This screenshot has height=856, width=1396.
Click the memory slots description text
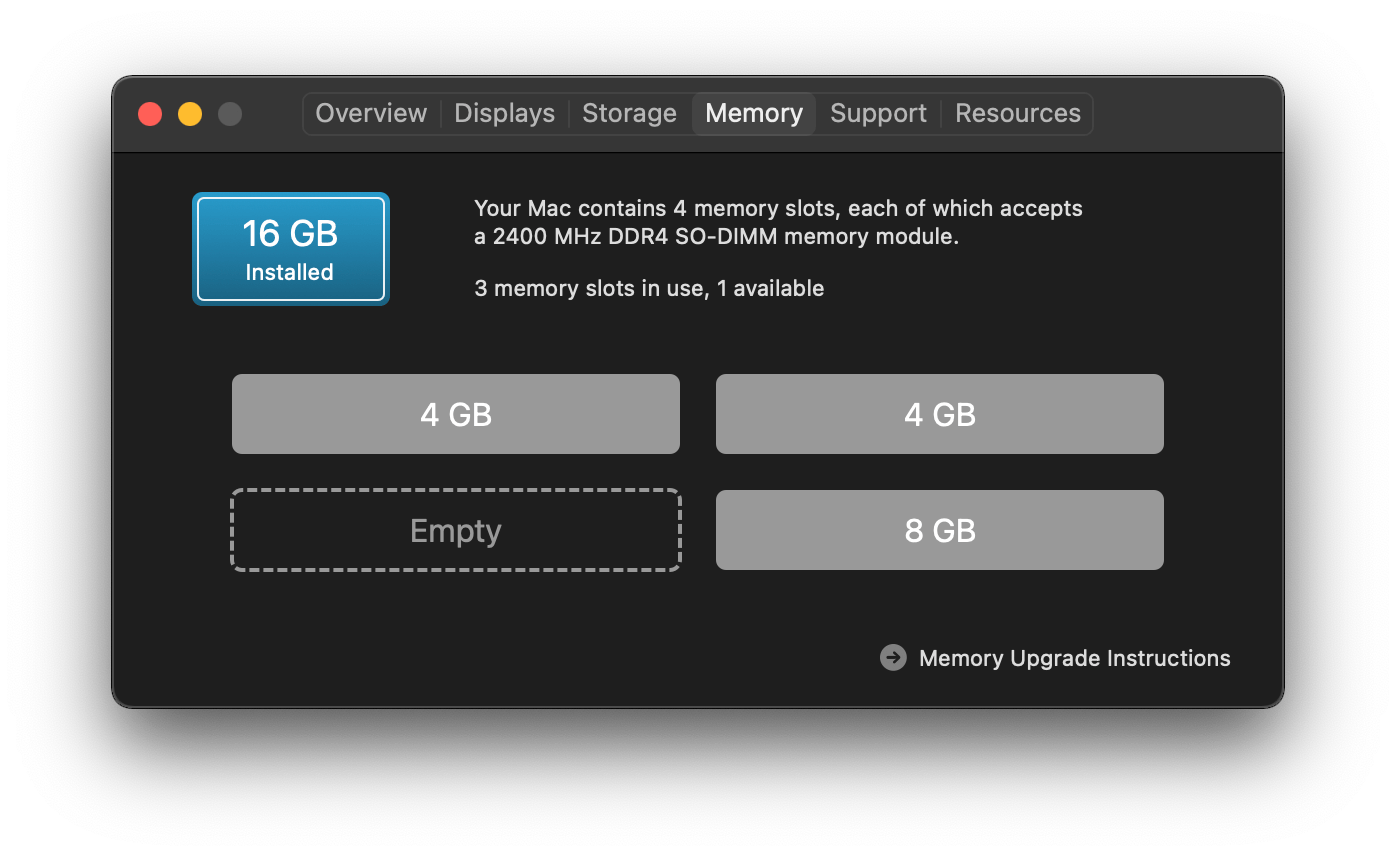[x=778, y=223]
